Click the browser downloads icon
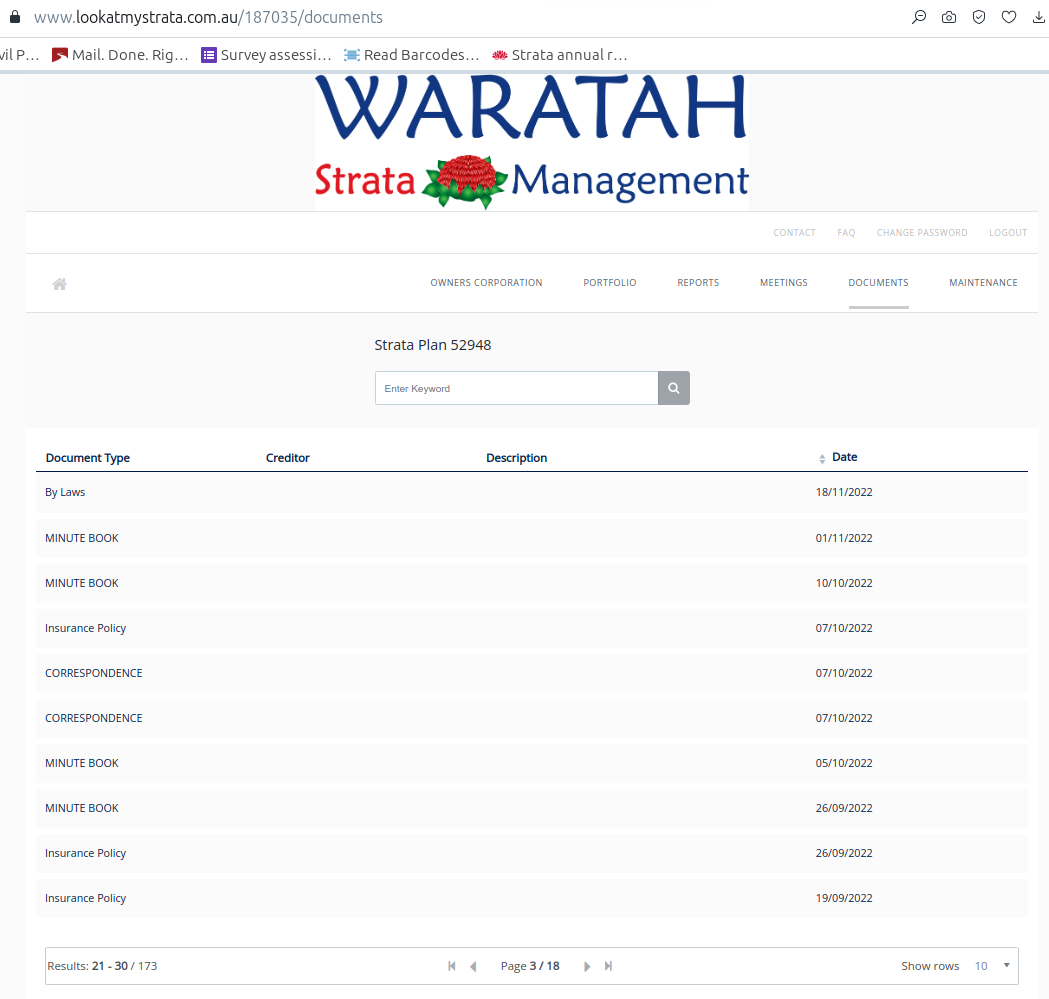The height and width of the screenshot is (999, 1049). pyautogui.click(x=1039, y=17)
